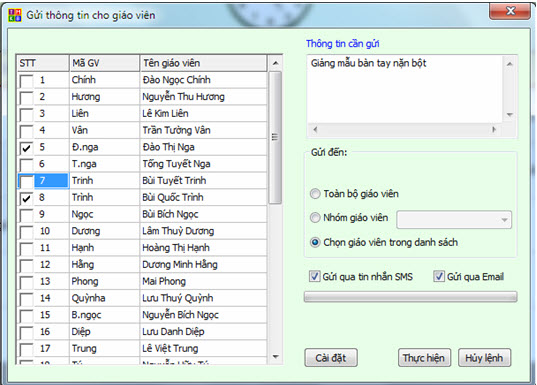This screenshot has height=385, width=537.
Task: Click the name Lê Việt Trung
Action: (170, 348)
